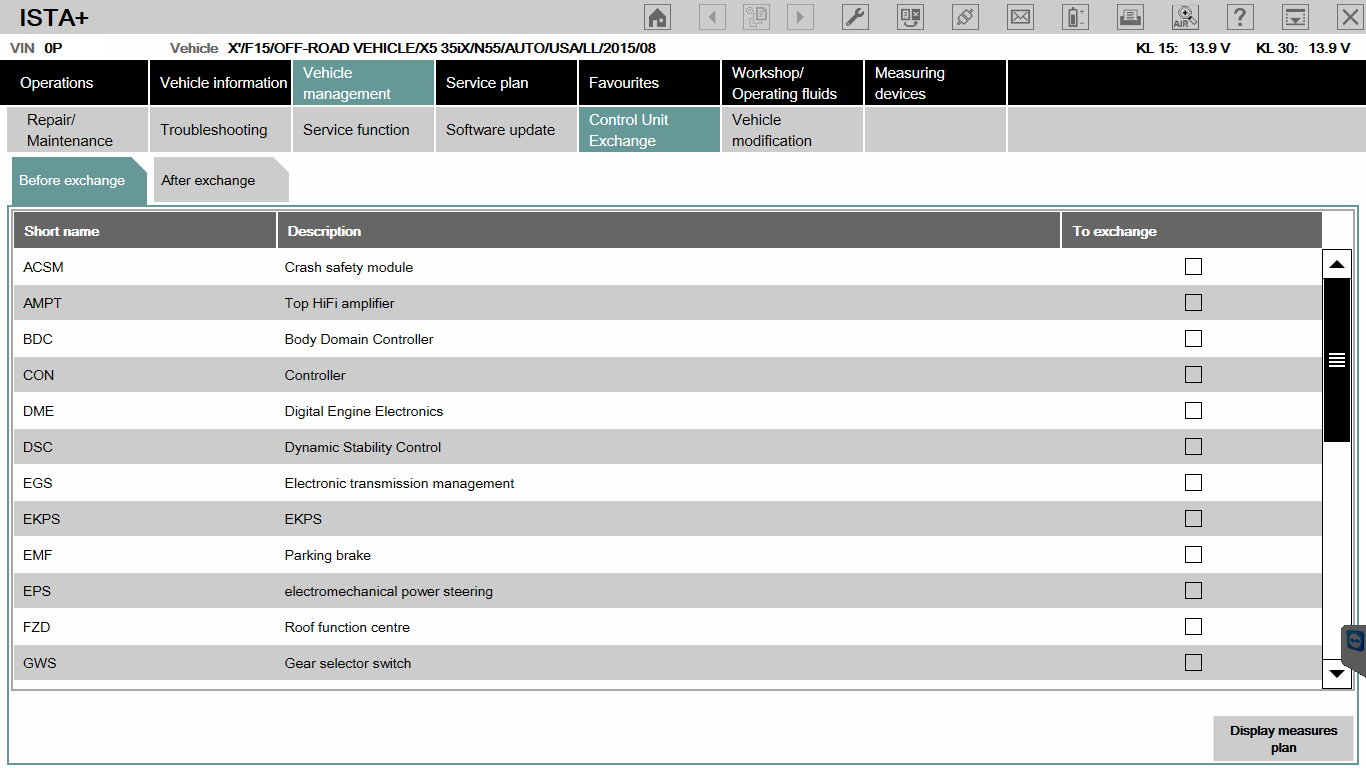Screen dimensions: 1366x768
Task: Click the scrollbar thumb handle
Action: click(x=1337, y=360)
